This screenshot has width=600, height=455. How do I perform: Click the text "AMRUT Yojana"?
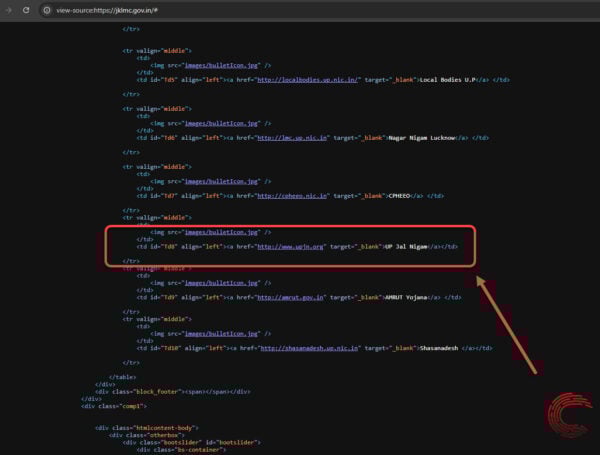click(x=406, y=297)
